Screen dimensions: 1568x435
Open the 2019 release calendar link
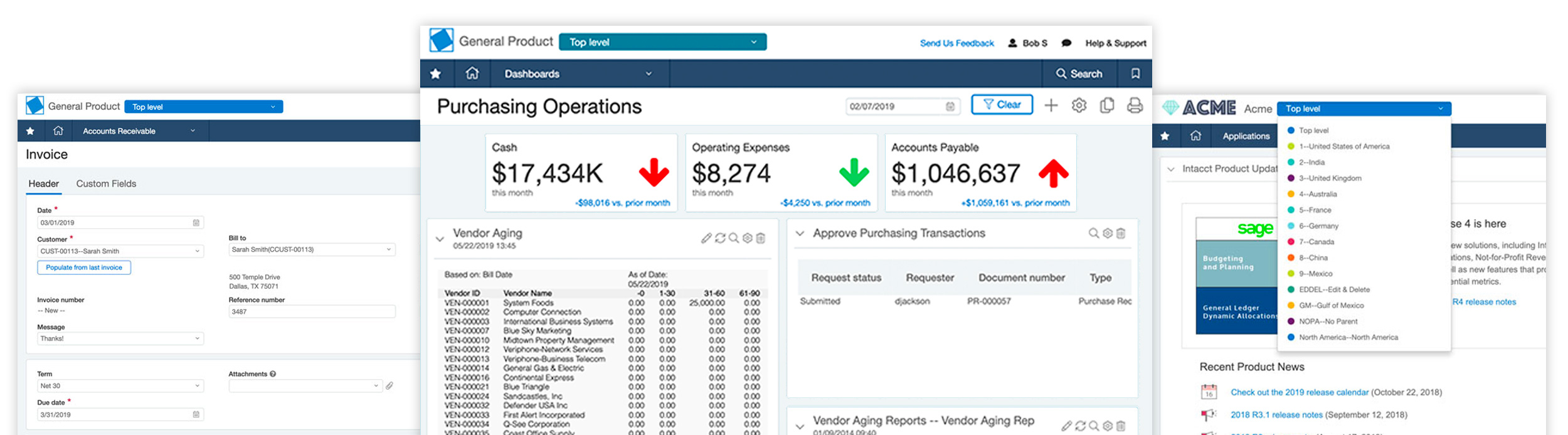(1299, 392)
